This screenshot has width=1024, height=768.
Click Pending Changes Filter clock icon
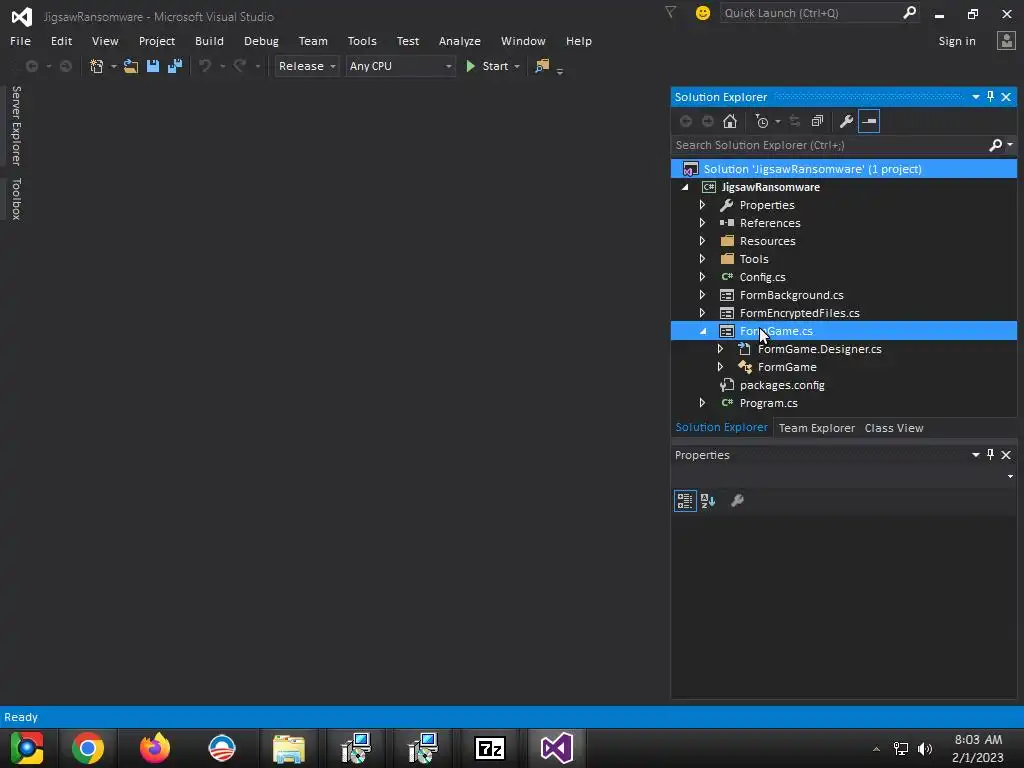pos(761,121)
